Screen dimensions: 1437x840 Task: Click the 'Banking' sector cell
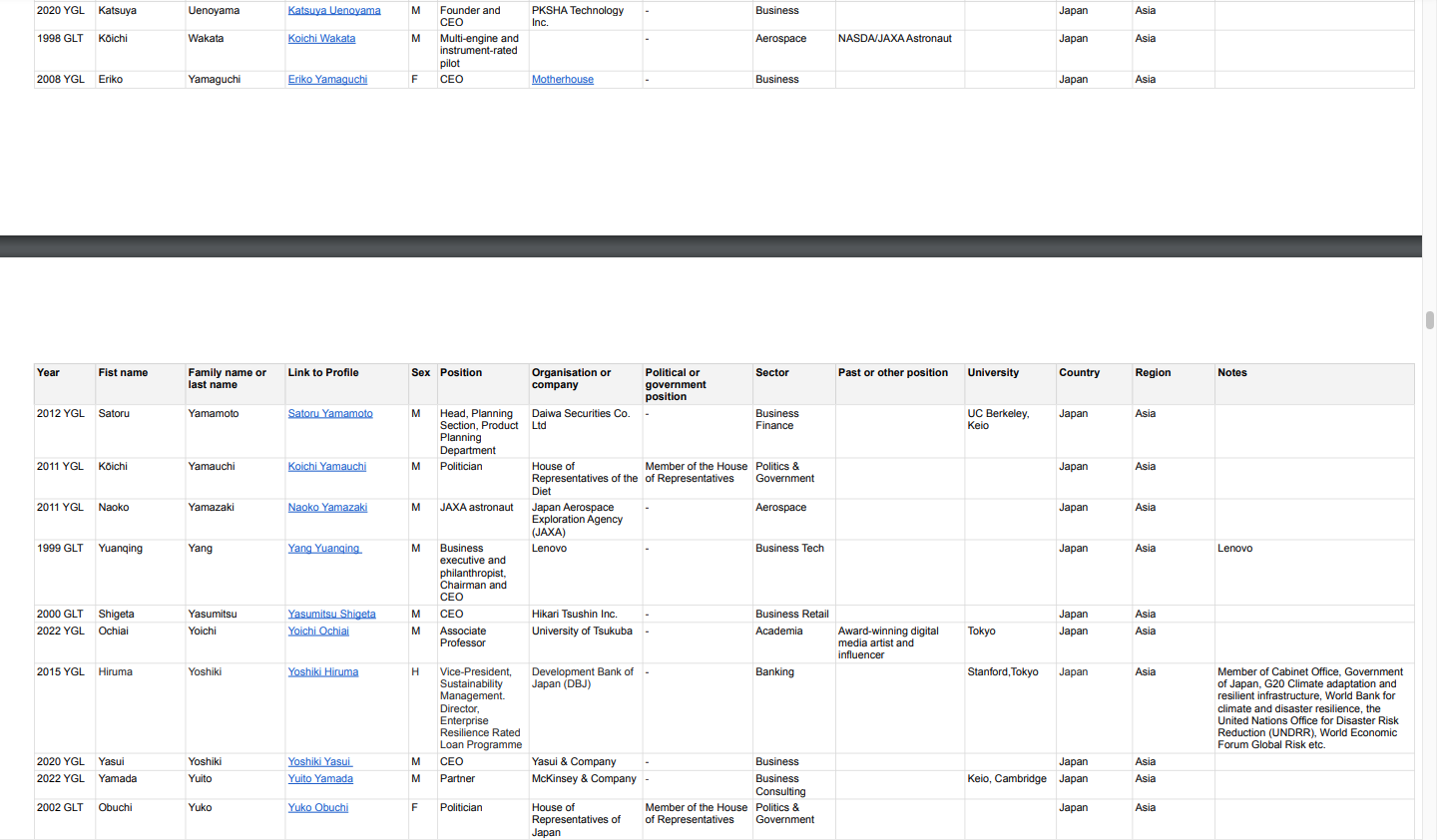tap(794, 708)
